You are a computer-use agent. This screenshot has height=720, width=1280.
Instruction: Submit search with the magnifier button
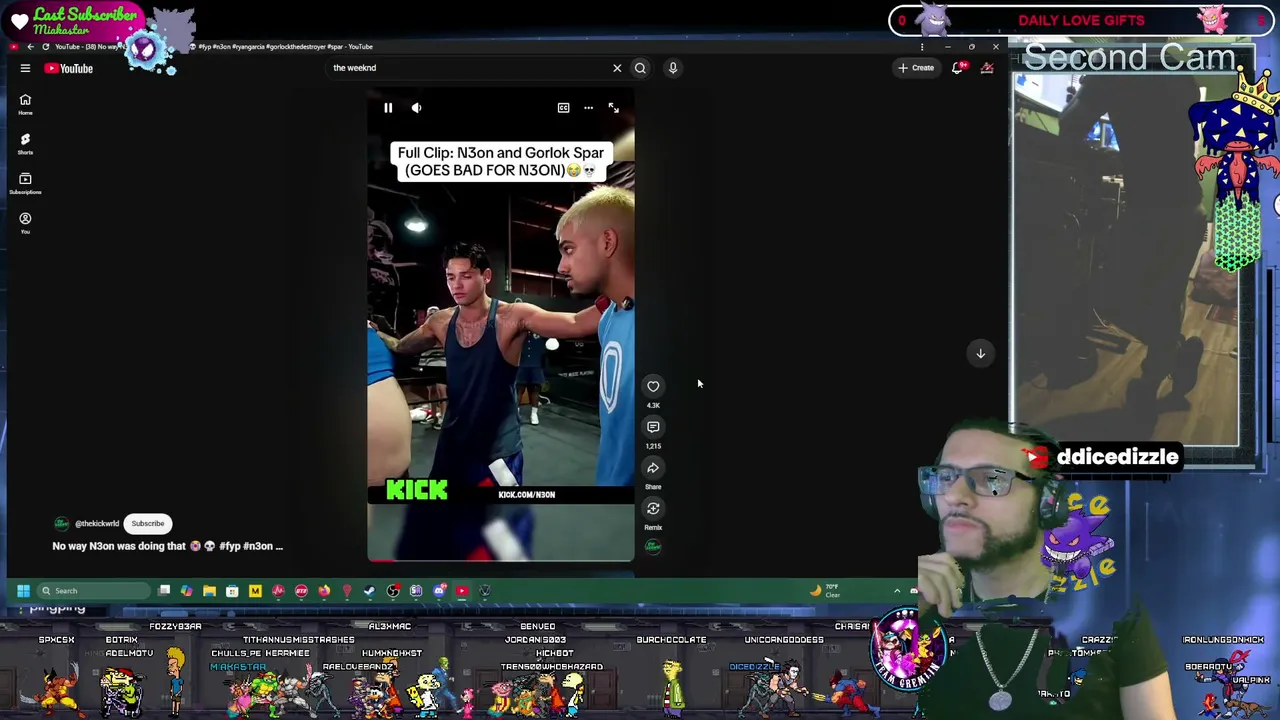640,68
